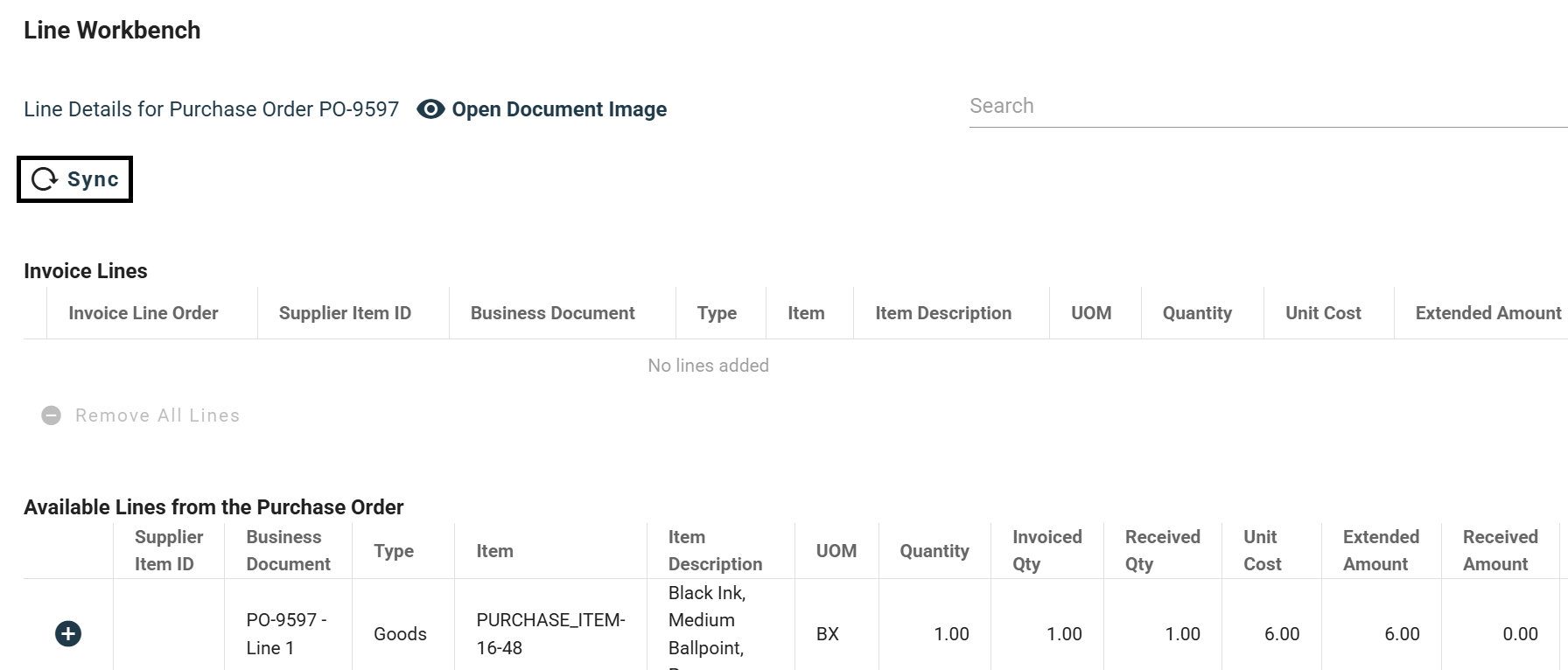Click the Sync circular arrow icon
The height and width of the screenshot is (670, 1568).
[x=45, y=179]
